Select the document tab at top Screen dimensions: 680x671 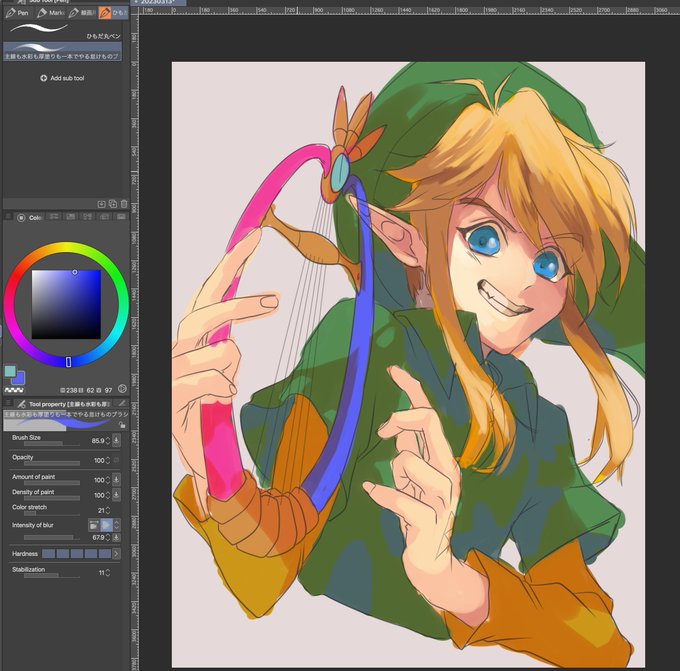click(158, 2)
